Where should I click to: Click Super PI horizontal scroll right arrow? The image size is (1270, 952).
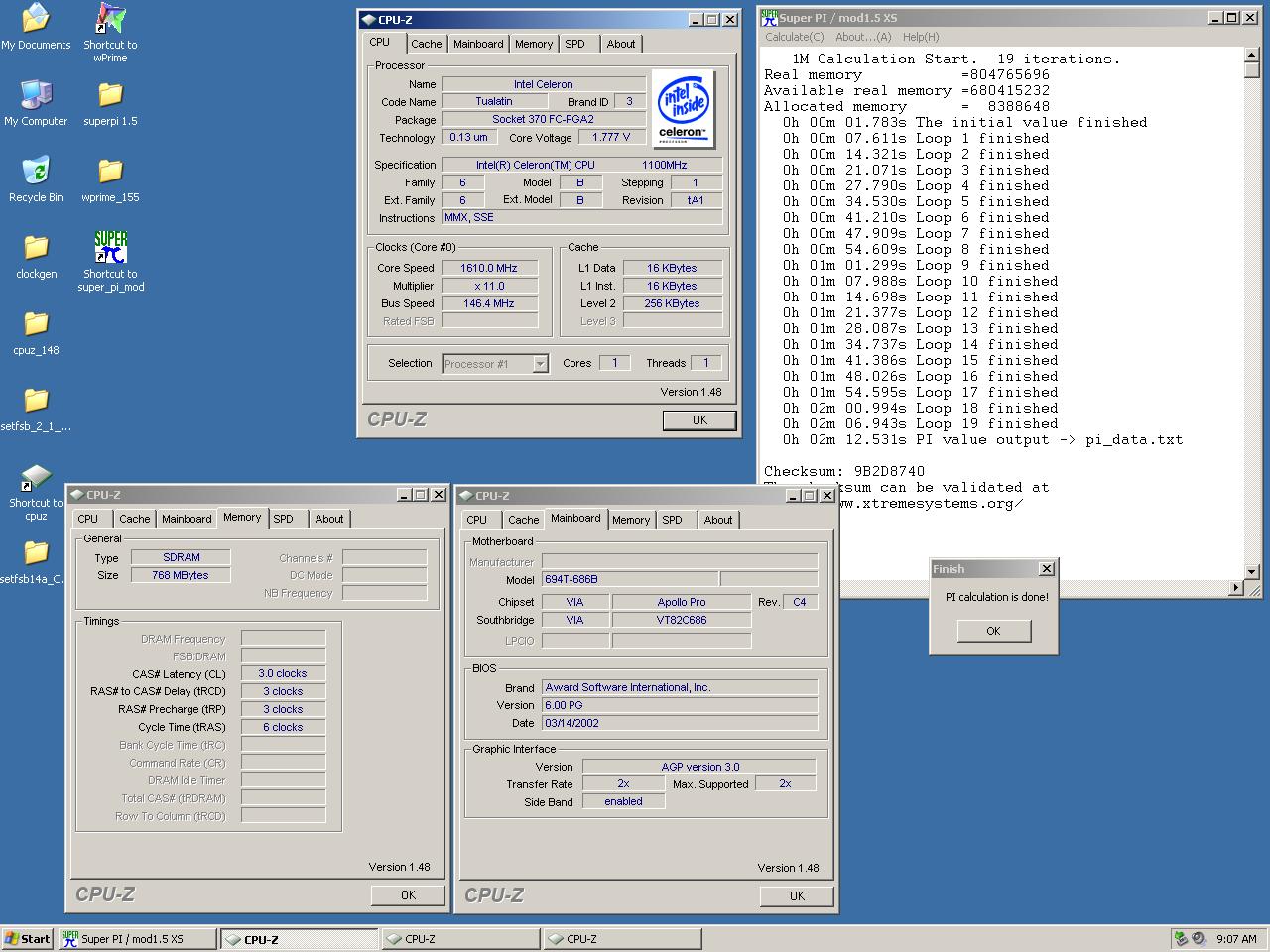pyautogui.click(x=1236, y=588)
